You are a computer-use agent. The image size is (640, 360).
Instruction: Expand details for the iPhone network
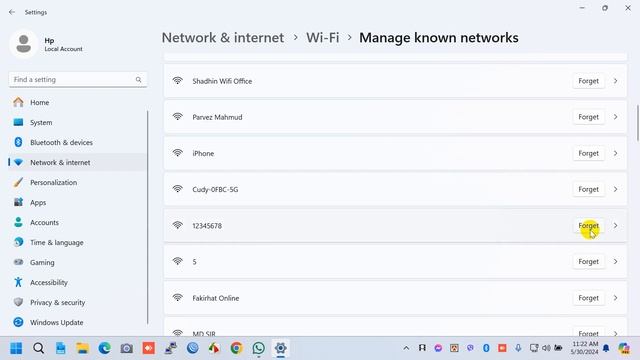616,153
